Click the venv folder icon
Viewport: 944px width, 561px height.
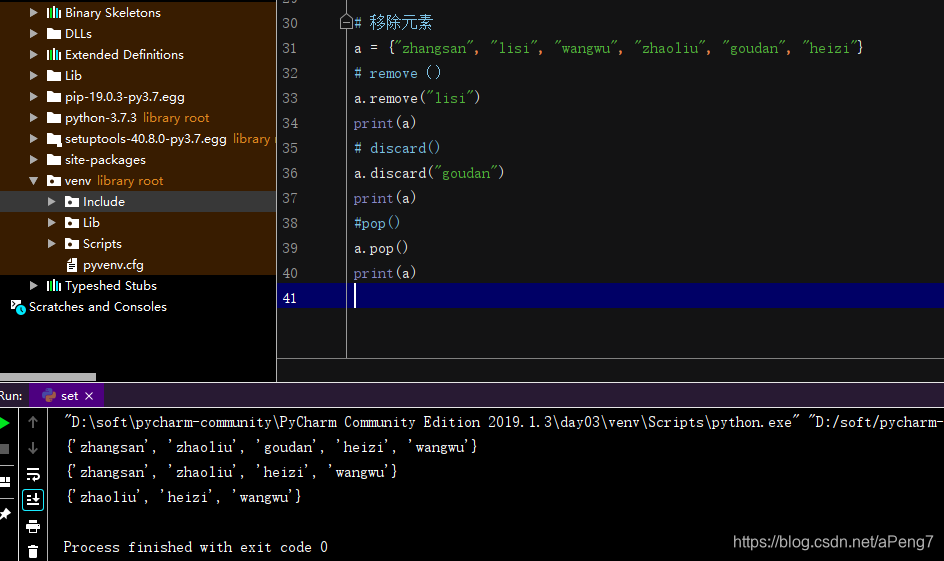click(x=54, y=181)
